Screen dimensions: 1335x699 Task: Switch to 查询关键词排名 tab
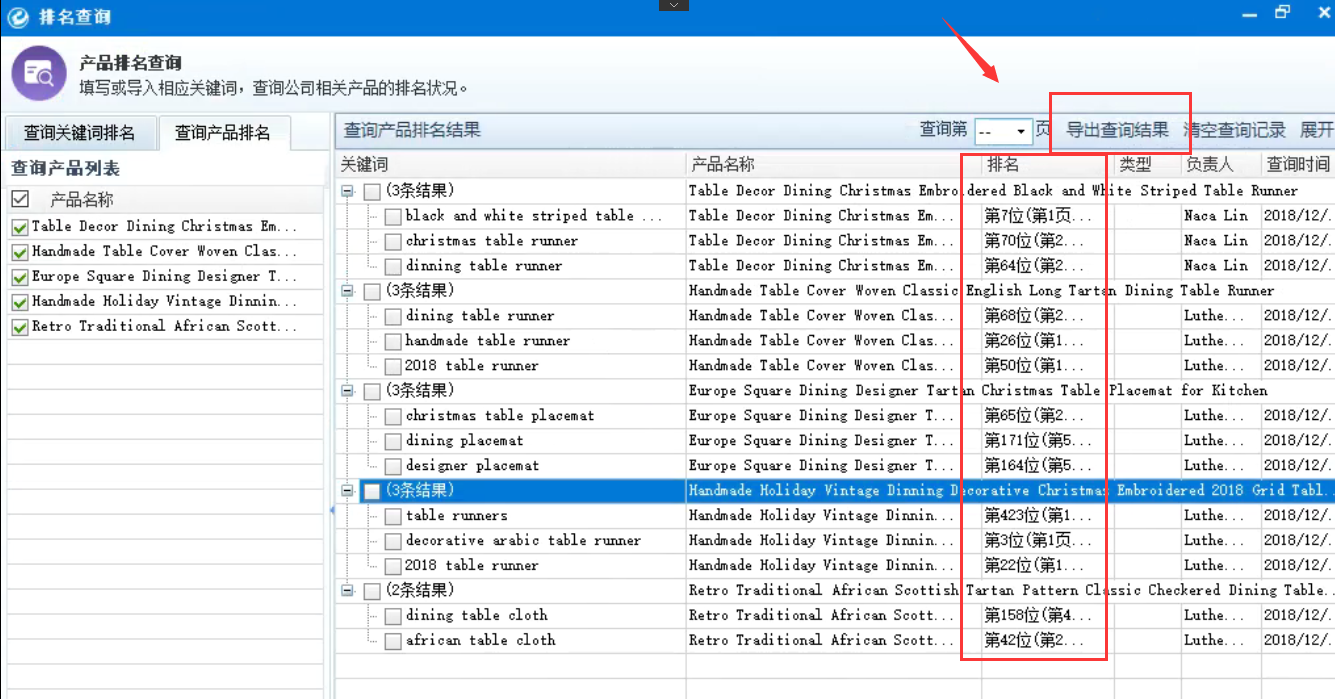(x=79, y=132)
